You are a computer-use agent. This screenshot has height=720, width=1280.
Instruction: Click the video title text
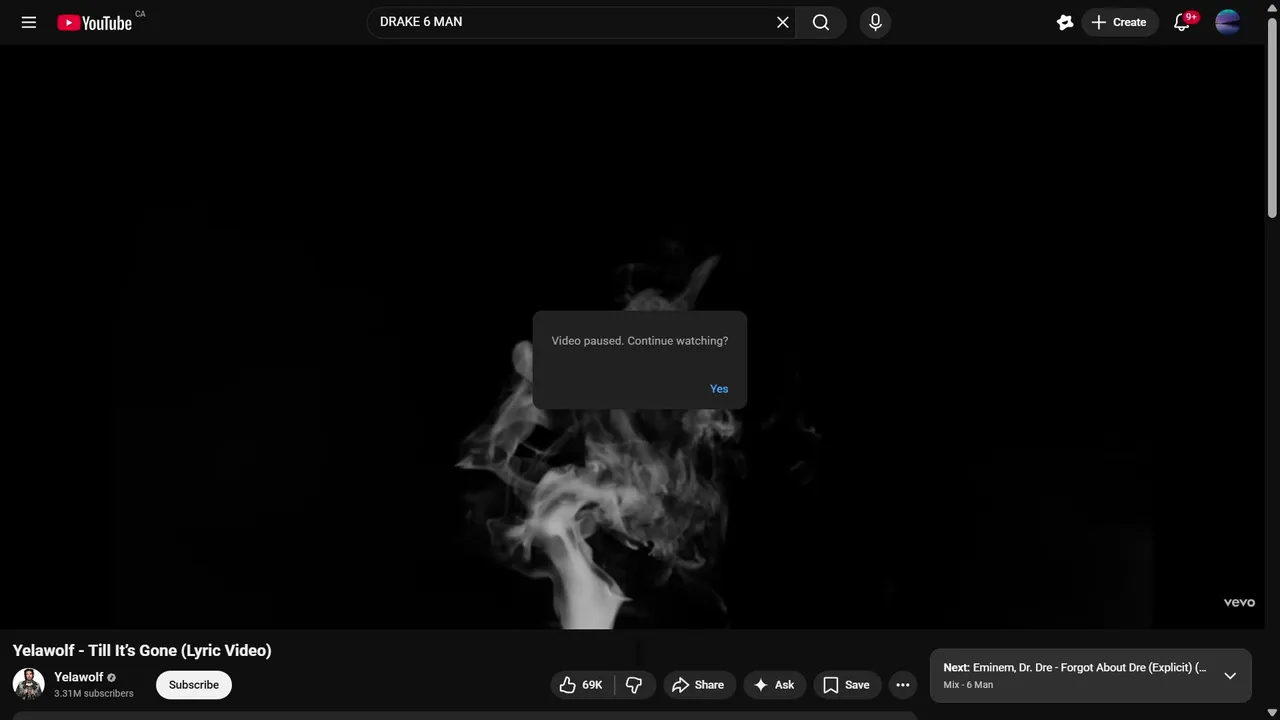[x=142, y=650]
